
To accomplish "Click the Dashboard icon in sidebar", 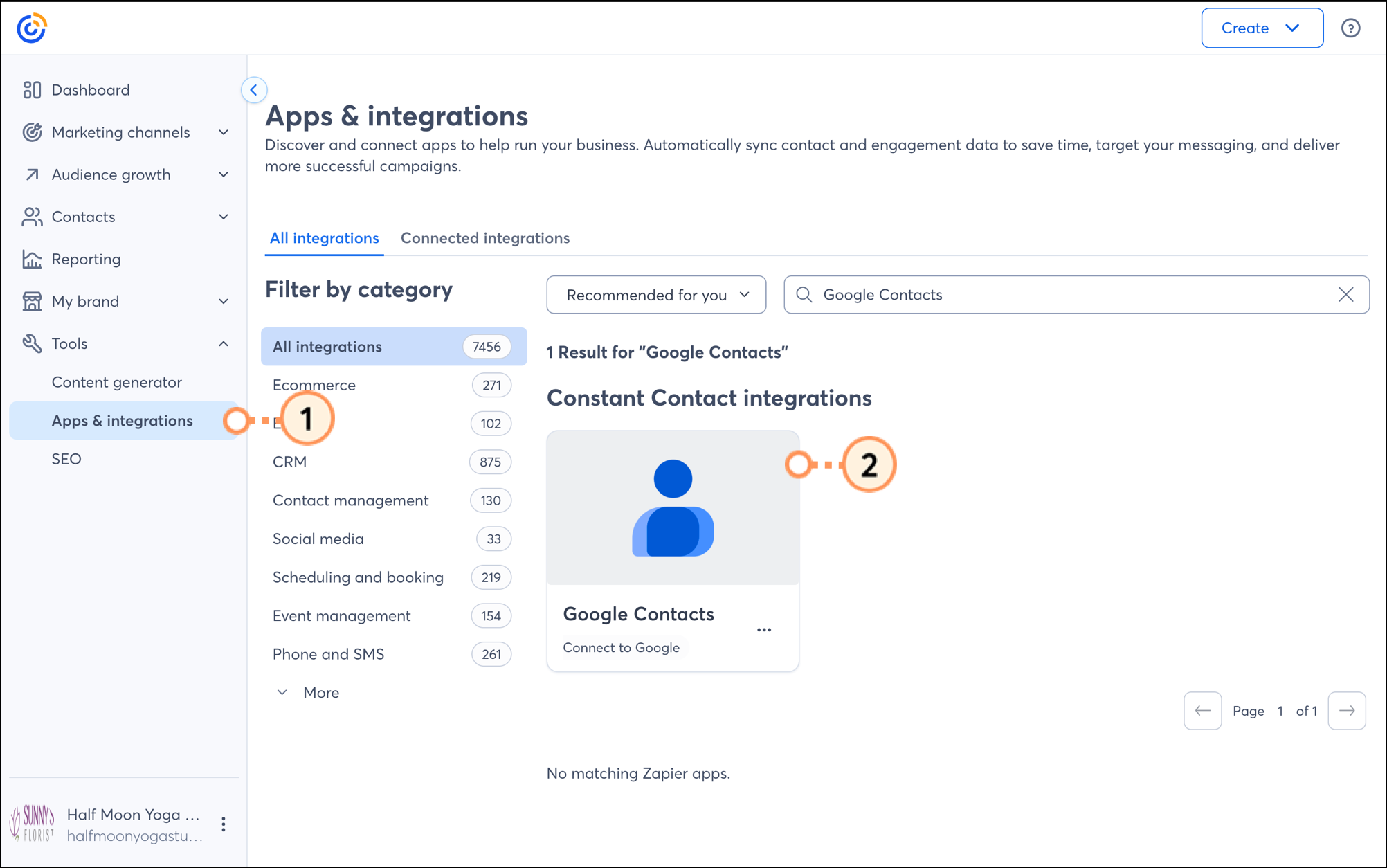I will (32, 90).
